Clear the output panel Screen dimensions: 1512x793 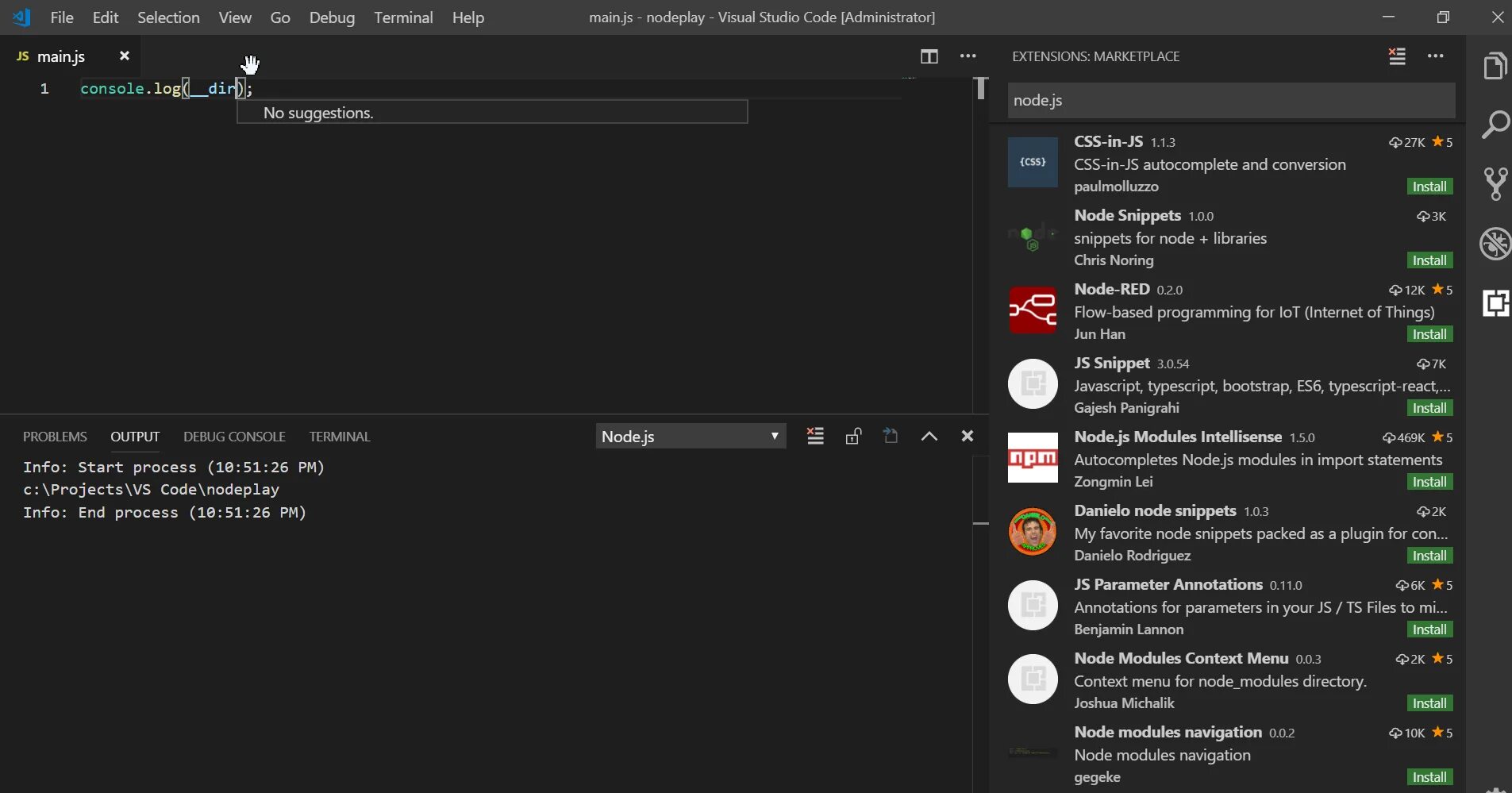click(815, 436)
